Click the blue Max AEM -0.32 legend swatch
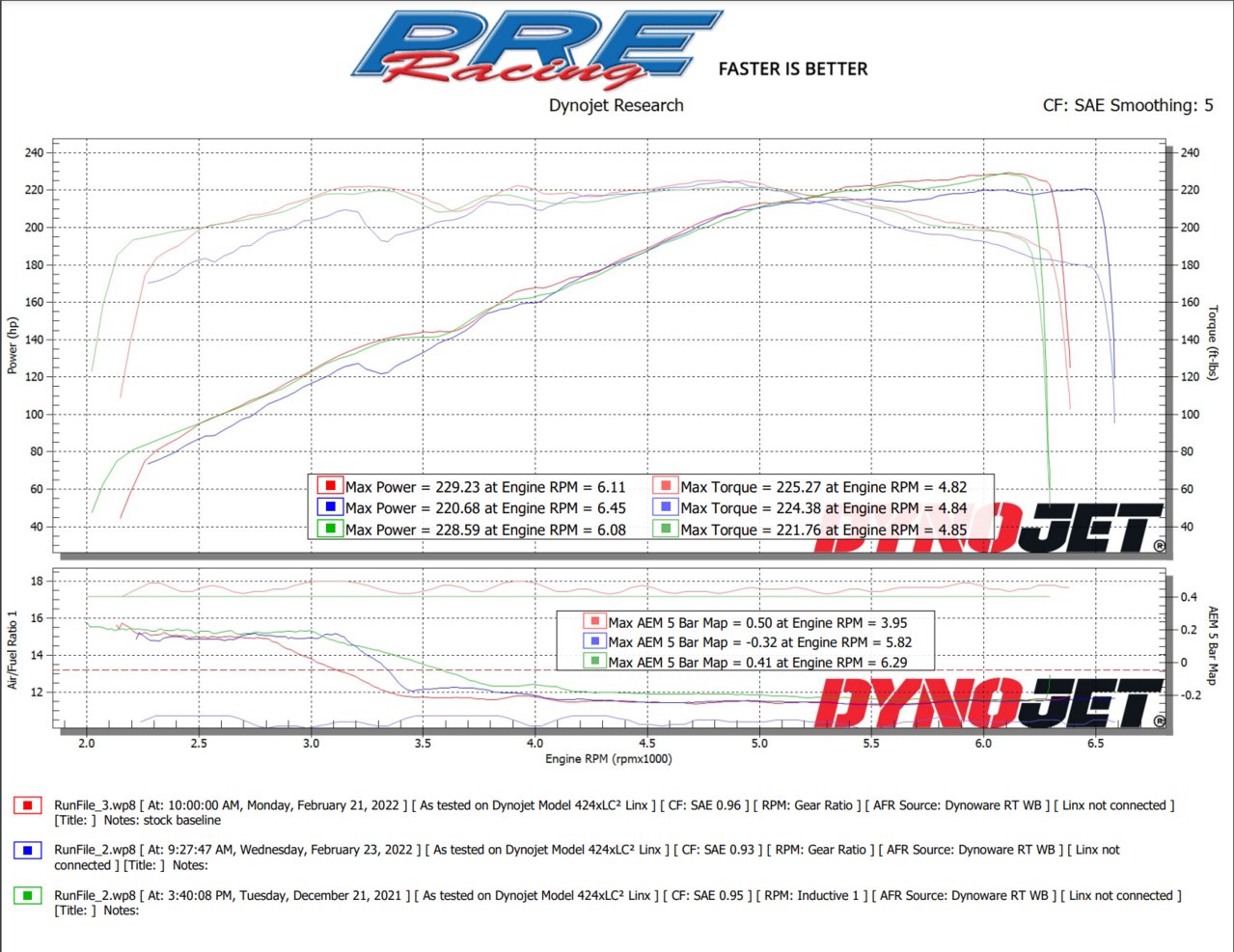1234x952 pixels. [x=594, y=641]
